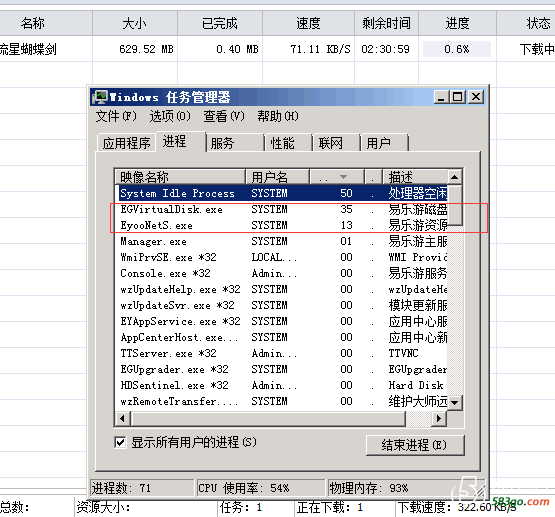Open the 查看(V) menu

click(224, 116)
